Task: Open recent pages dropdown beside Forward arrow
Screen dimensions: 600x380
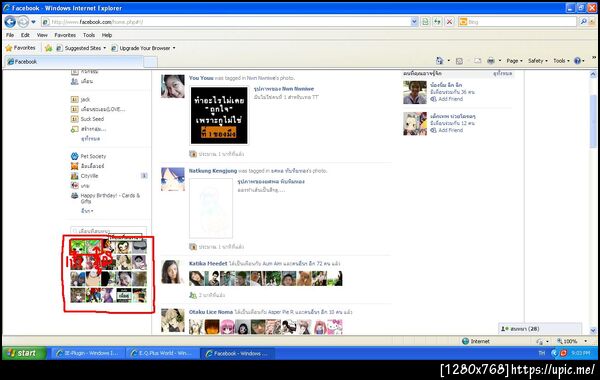Action: point(33,22)
